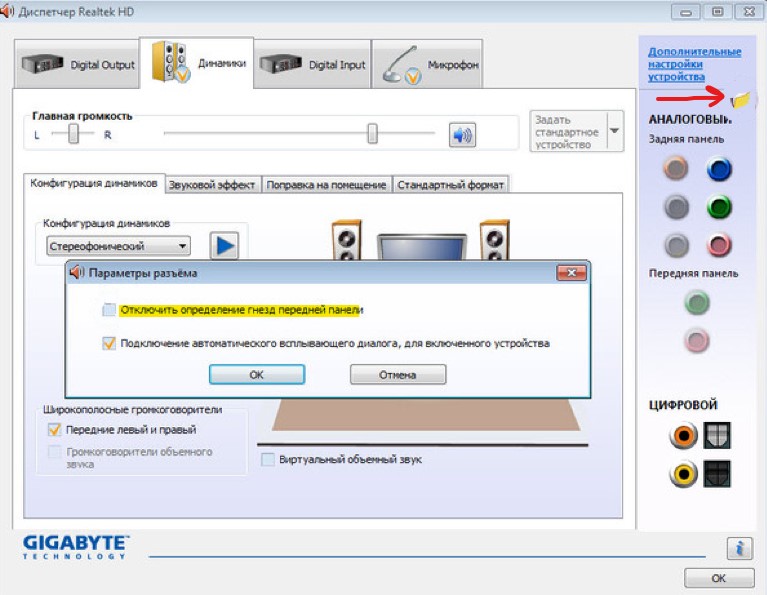Screen dimensions: 767x595
Task: Click the Главная громкость label
Action: pyautogui.click(x=82, y=116)
